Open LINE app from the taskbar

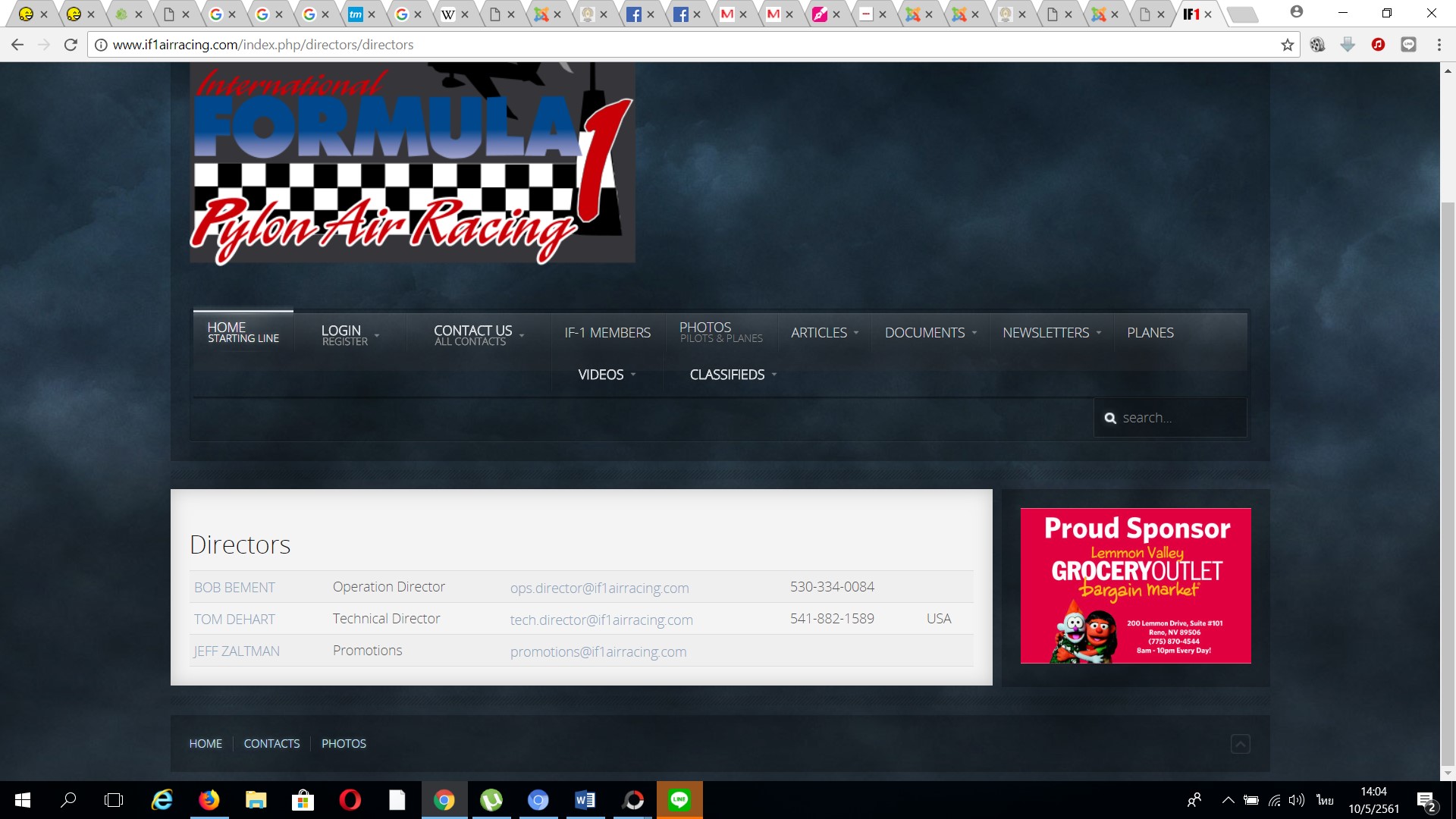679,800
